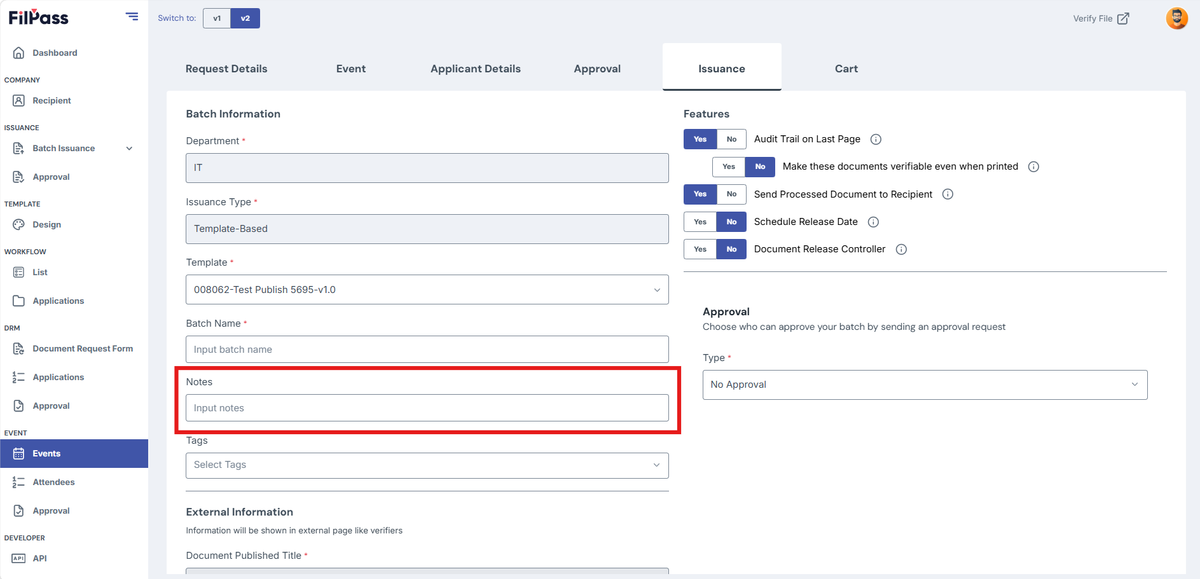Click the Batch Name input field

coord(427,349)
